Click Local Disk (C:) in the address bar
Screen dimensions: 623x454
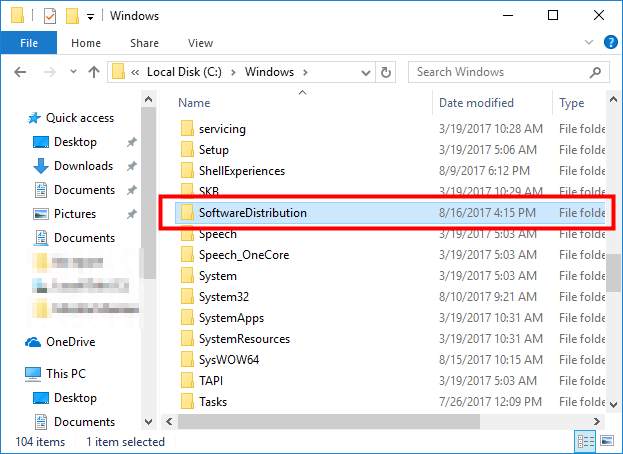coord(186,72)
